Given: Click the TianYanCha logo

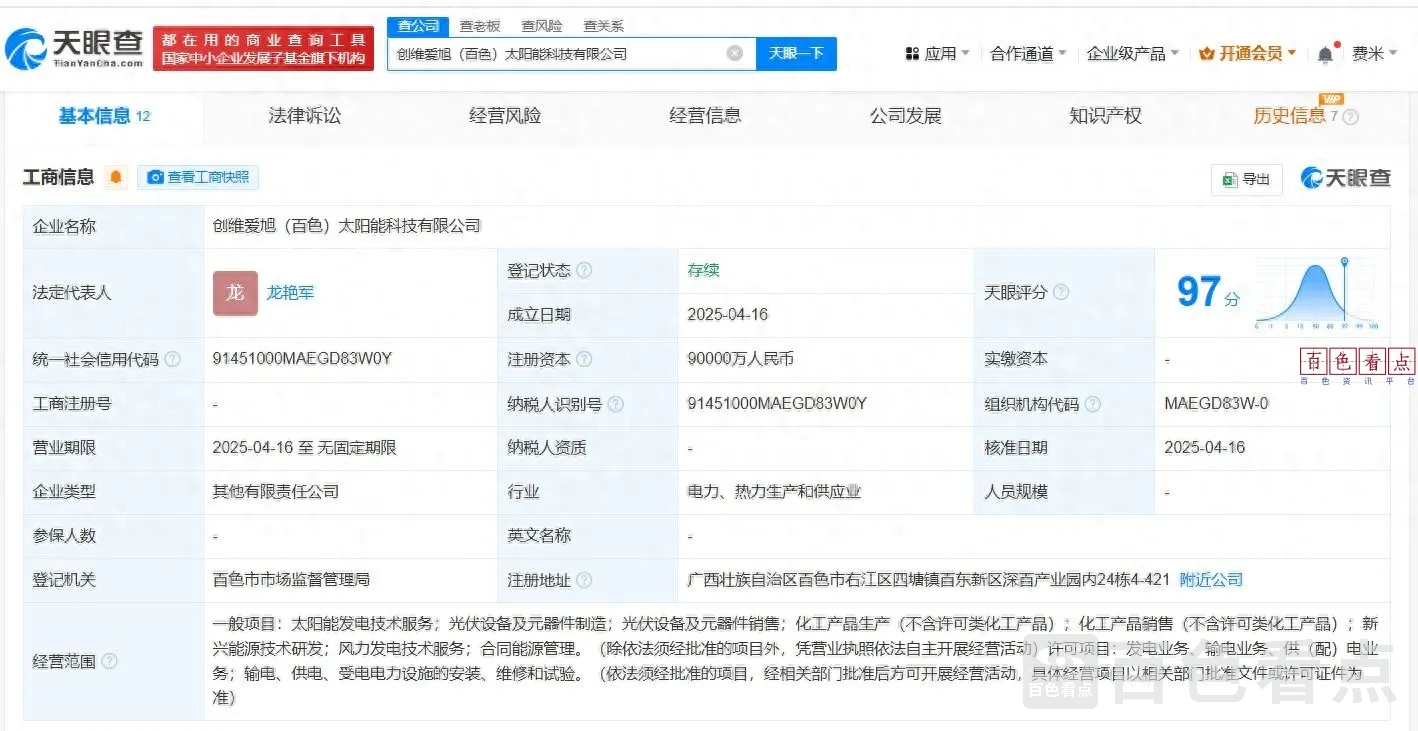Looking at the screenshot, I should pyautogui.click(x=75, y=47).
